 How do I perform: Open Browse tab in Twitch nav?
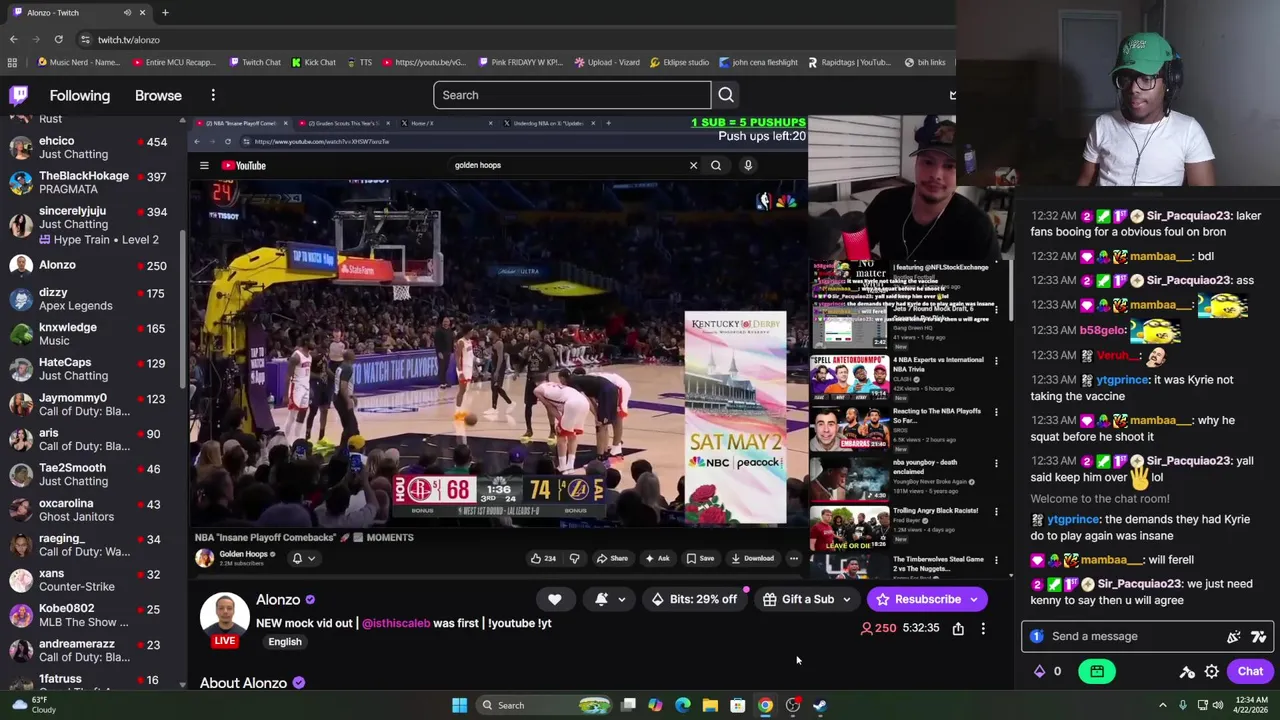[x=158, y=95]
